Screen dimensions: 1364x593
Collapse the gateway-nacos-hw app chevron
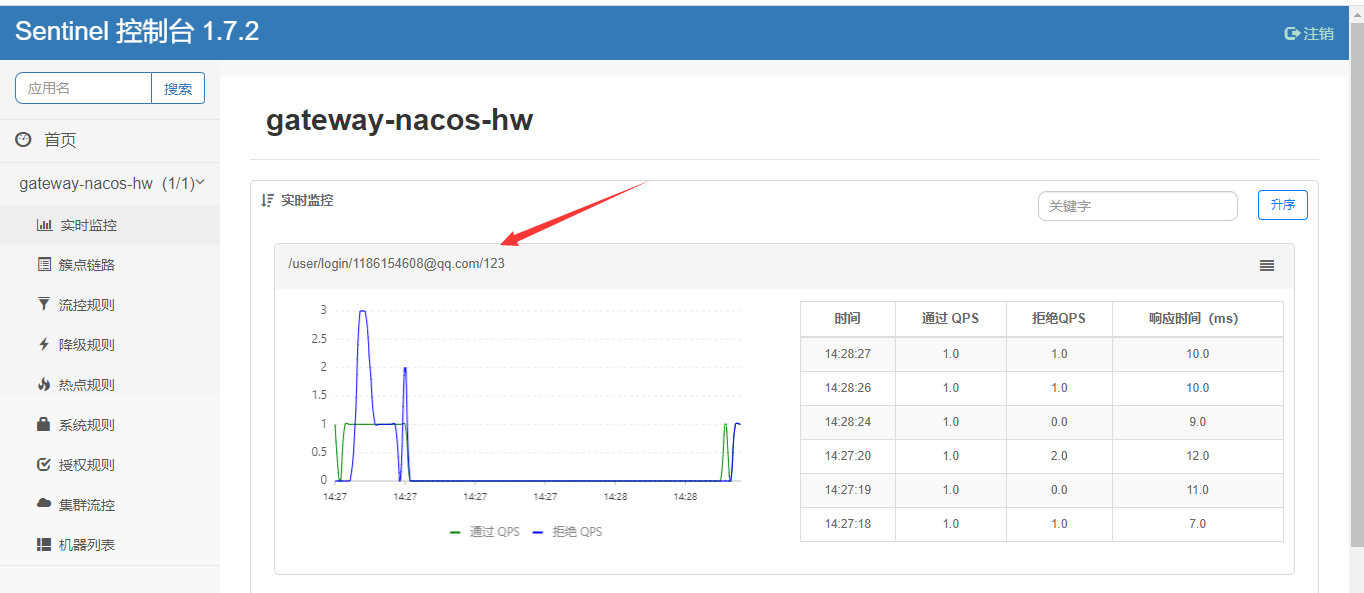pos(200,183)
